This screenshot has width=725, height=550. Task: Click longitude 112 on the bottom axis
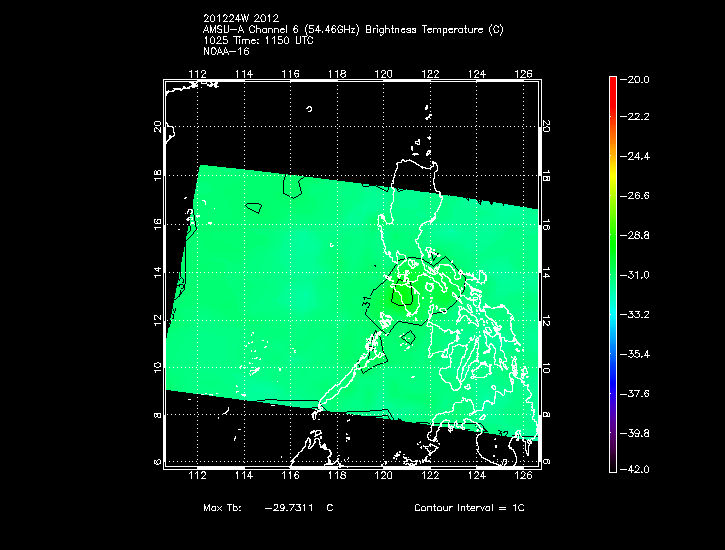[x=197, y=475]
